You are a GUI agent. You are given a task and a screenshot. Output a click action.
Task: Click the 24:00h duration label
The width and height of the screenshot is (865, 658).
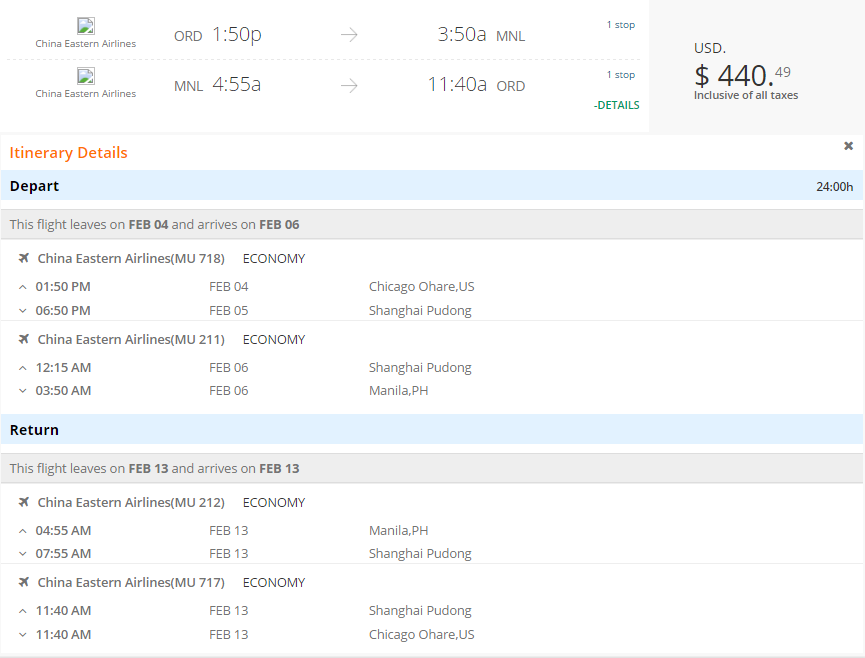[834, 187]
